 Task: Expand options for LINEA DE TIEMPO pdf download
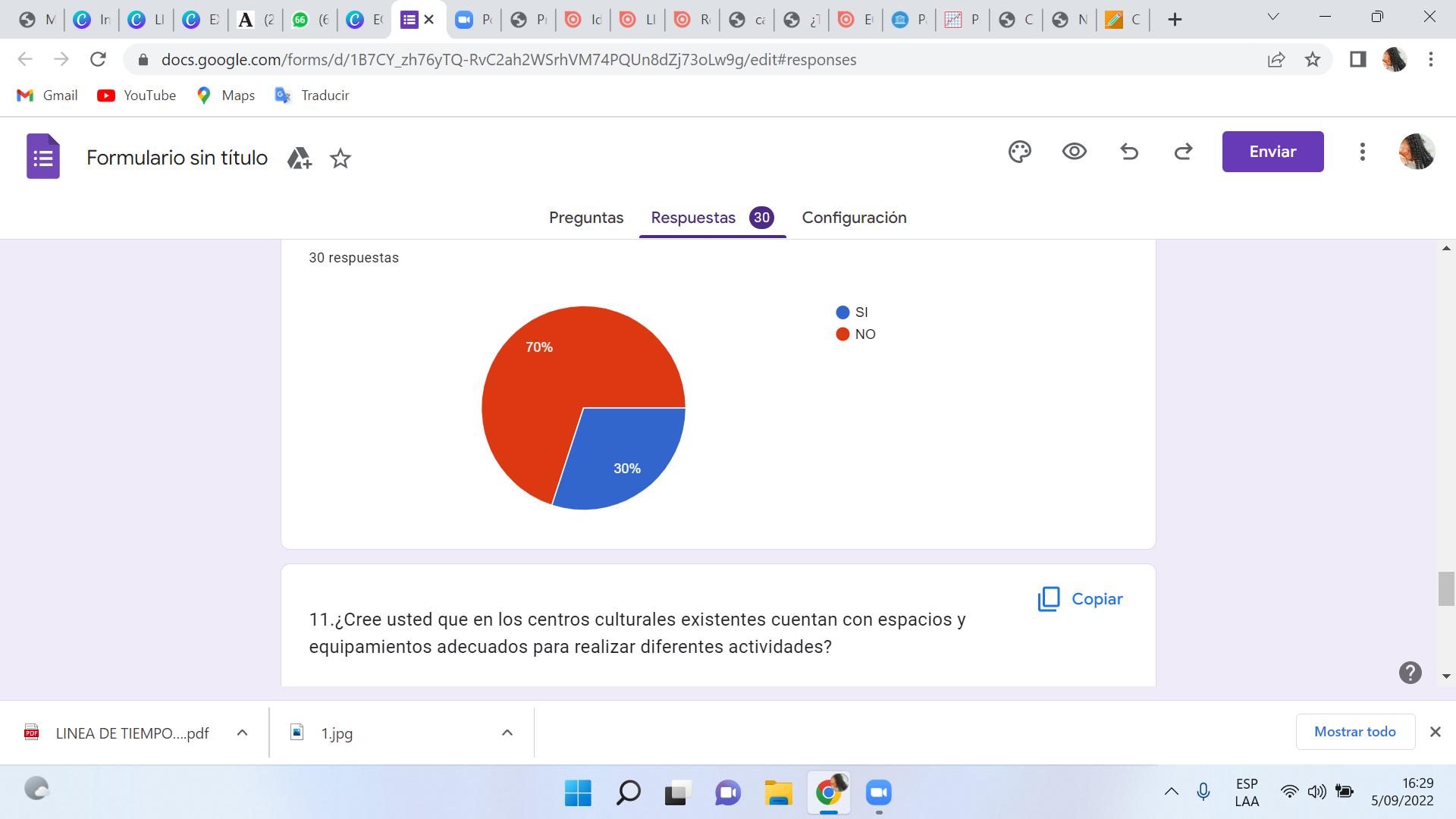(242, 733)
